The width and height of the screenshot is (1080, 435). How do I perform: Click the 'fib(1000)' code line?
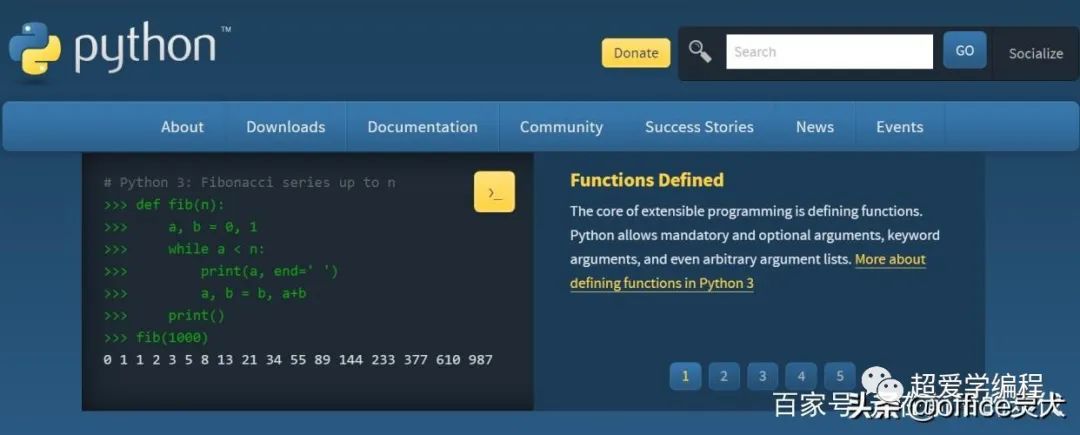tap(156, 337)
